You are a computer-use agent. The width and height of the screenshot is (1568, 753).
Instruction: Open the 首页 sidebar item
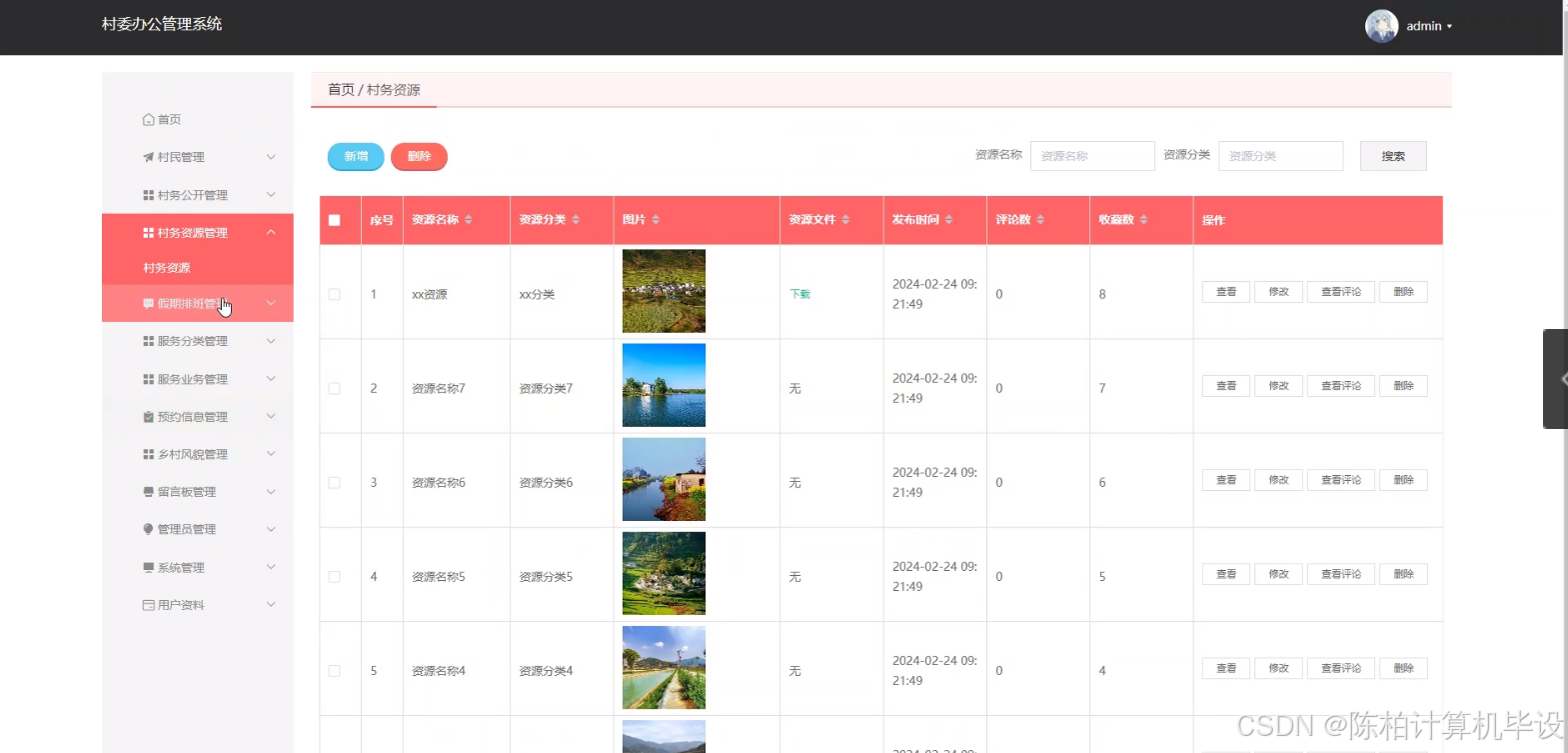[x=198, y=120]
